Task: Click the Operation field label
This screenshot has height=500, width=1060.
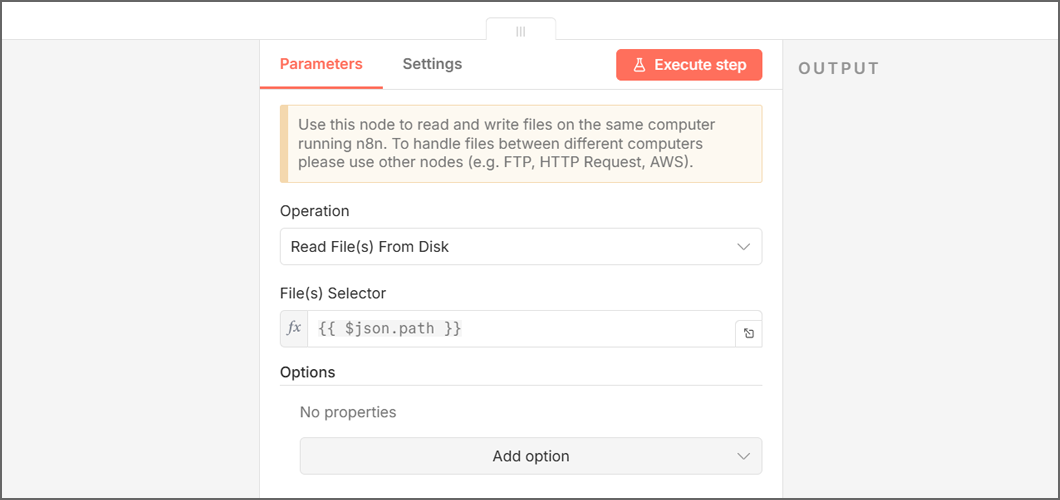Action: pos(315,211)
